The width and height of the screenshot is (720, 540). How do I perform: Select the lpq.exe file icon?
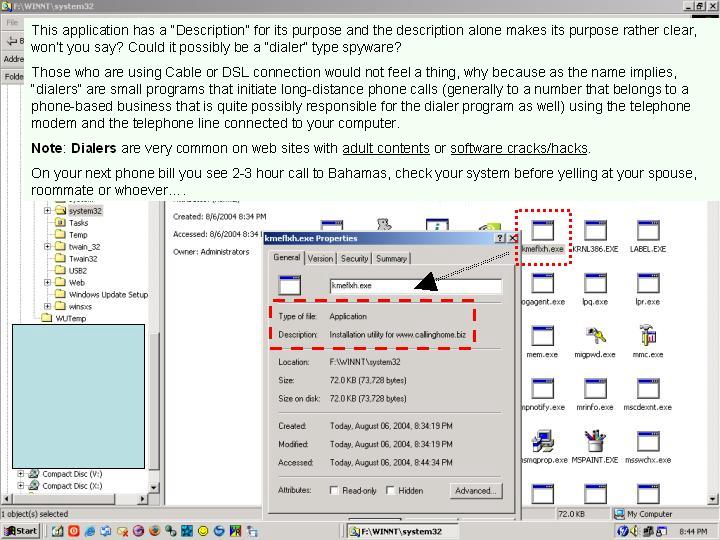tap(595, 283)
